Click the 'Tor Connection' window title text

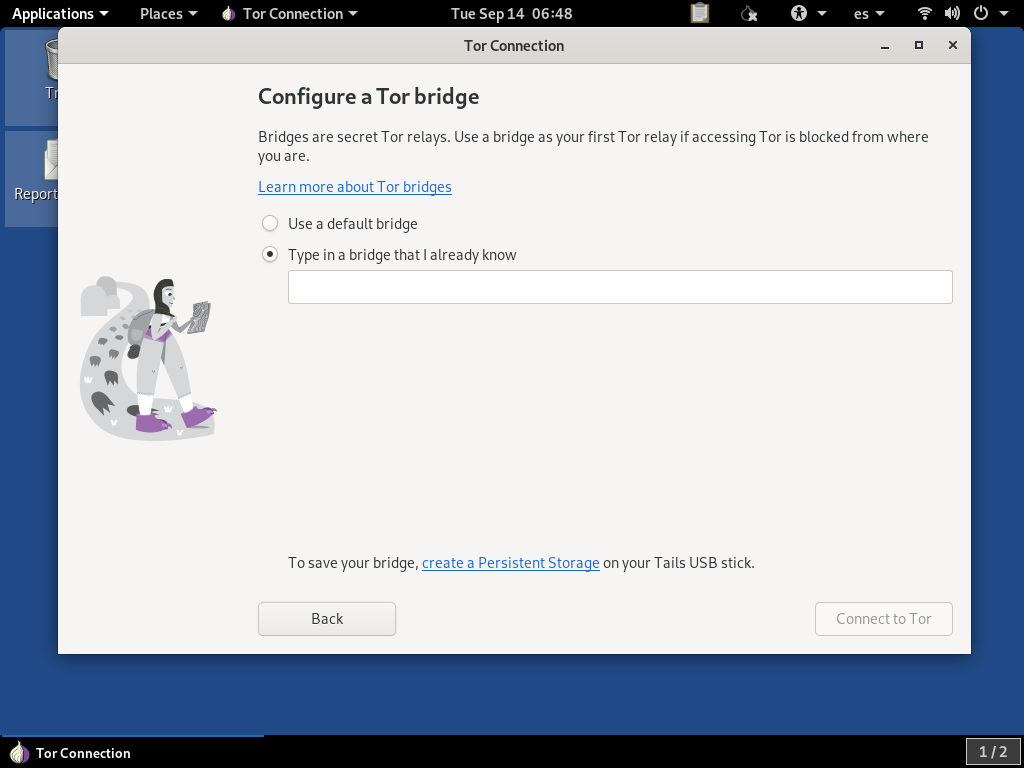click(514, 46)
